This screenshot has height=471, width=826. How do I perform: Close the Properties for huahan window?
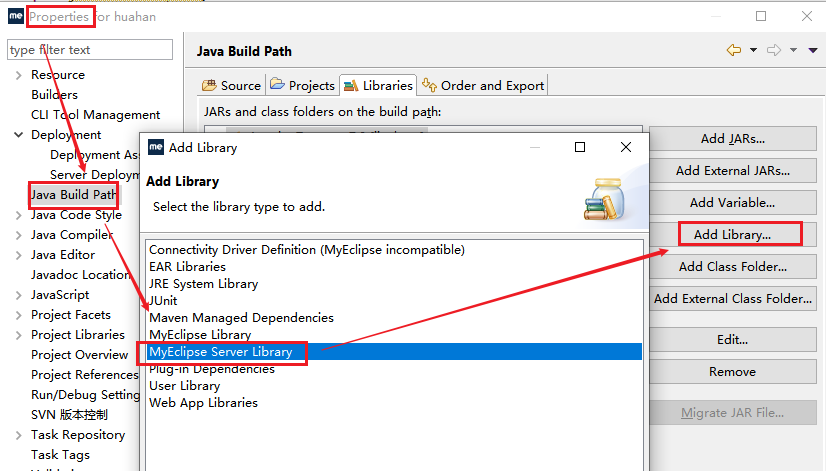point(807,16)
